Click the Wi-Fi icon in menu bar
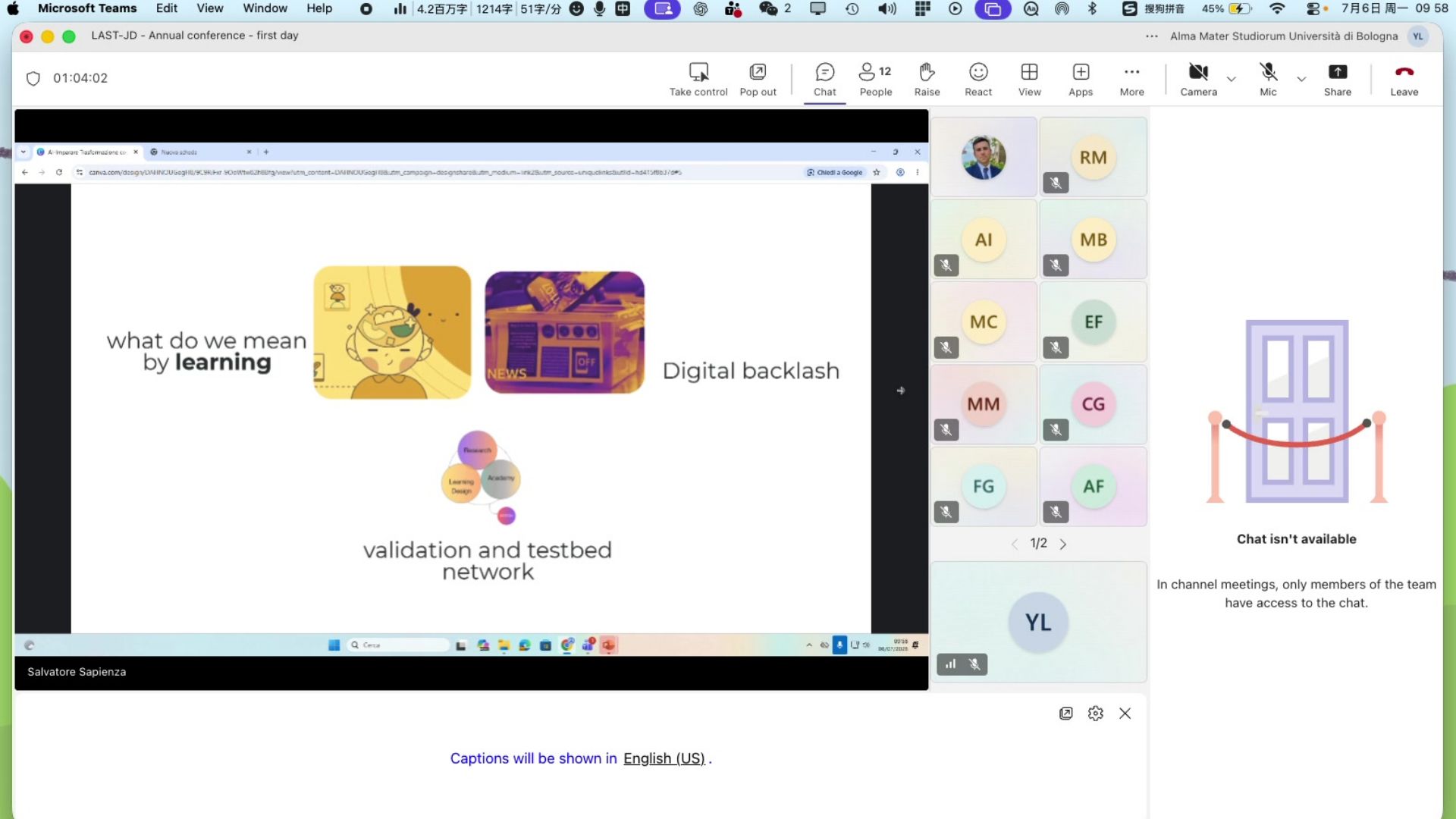This screenshot has height=819, width=1456. pyautogui.click(x=1277, y=8)
